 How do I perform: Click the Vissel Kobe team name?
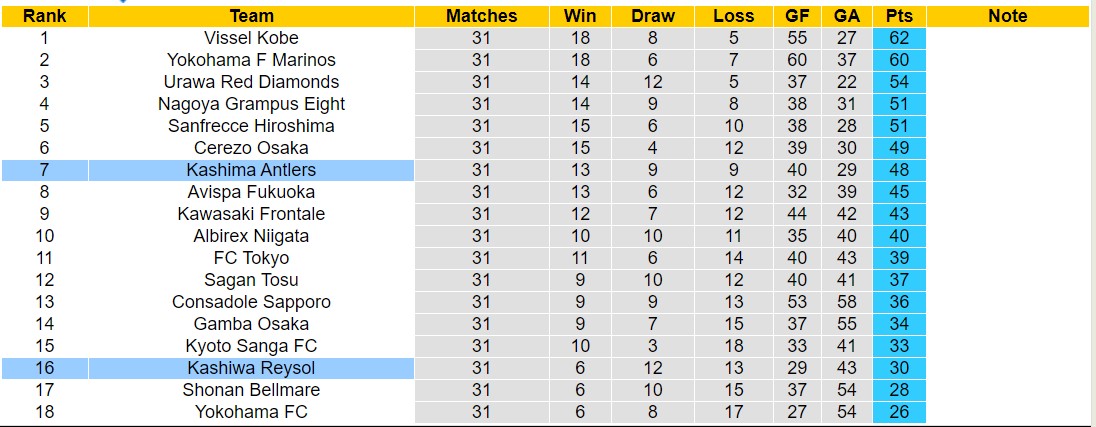pos(251,38)
